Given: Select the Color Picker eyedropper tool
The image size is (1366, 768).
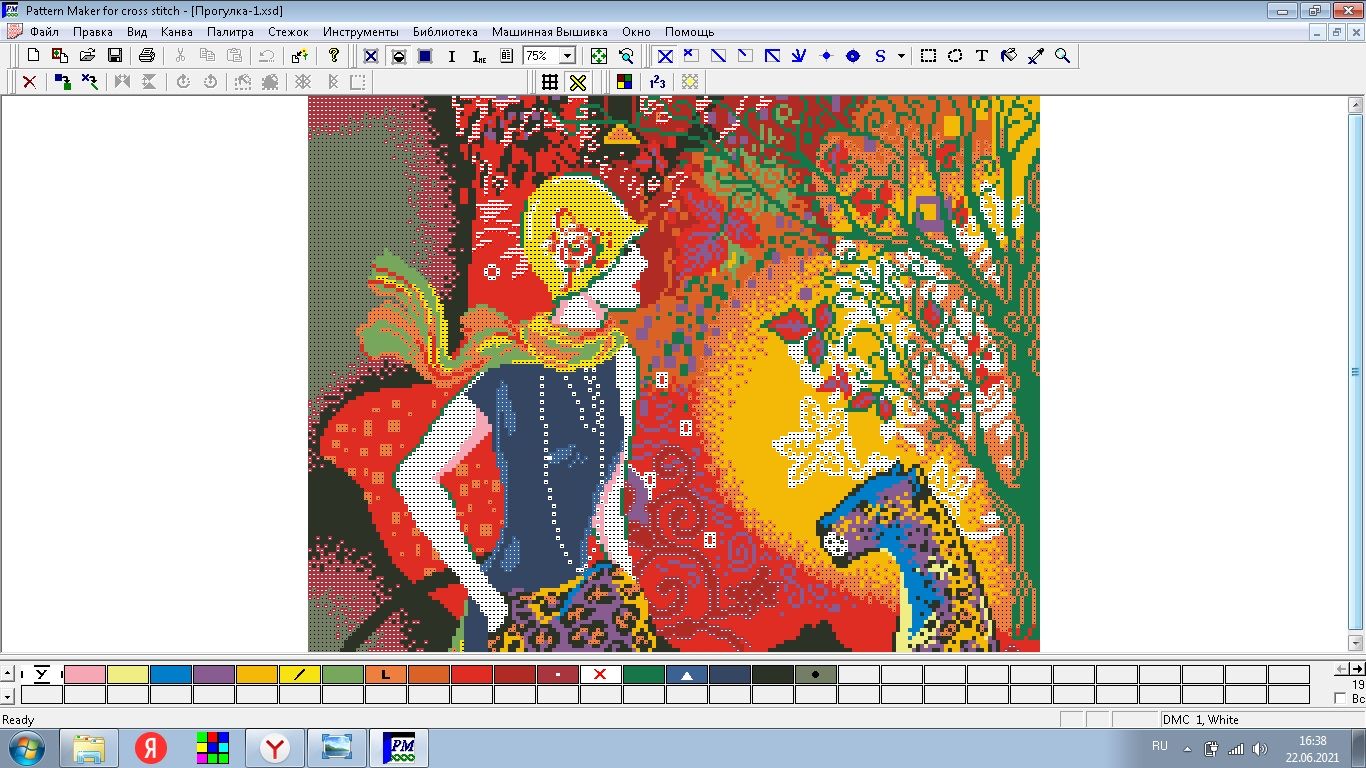Looking at the screenshot, I should tap(1036, 56).
